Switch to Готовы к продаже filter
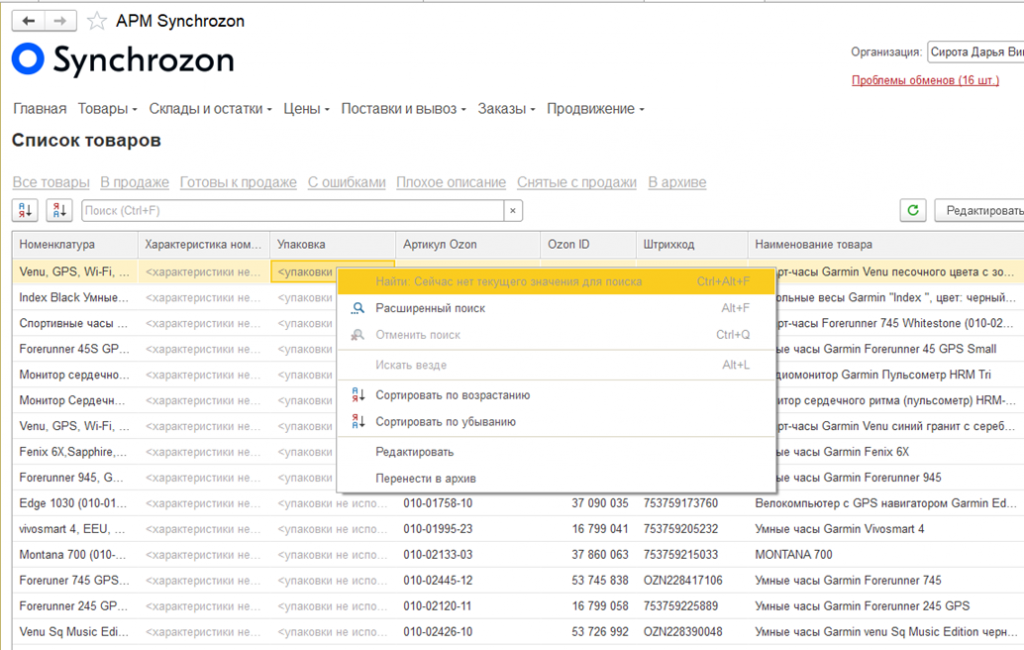Viewport: 1024px width, 650px height. (238, 182)
